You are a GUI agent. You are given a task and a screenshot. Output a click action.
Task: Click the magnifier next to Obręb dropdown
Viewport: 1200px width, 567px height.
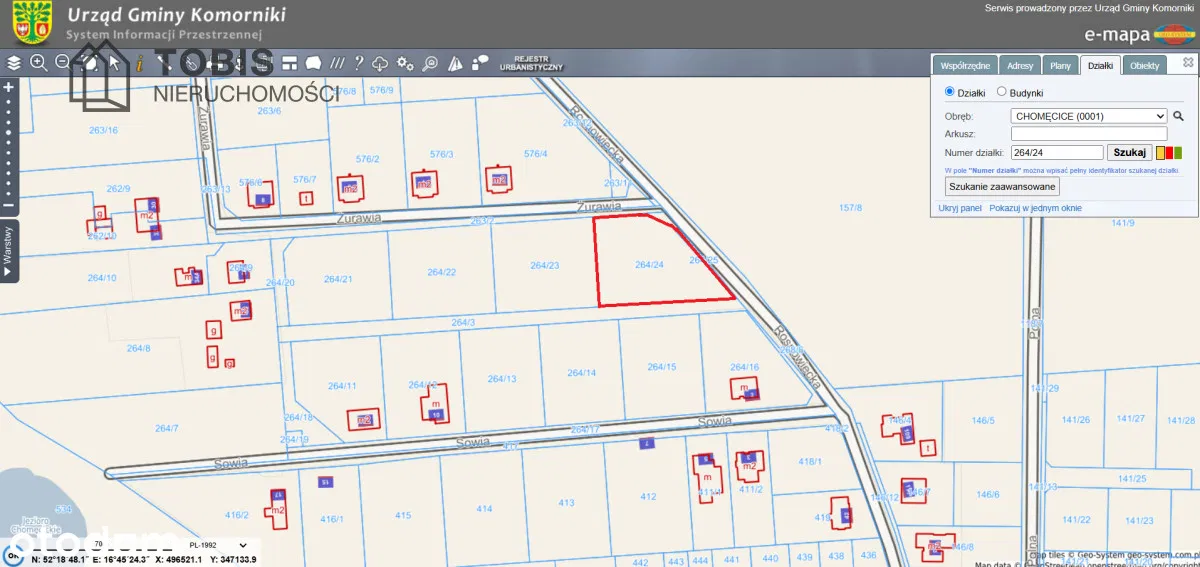1178,116
